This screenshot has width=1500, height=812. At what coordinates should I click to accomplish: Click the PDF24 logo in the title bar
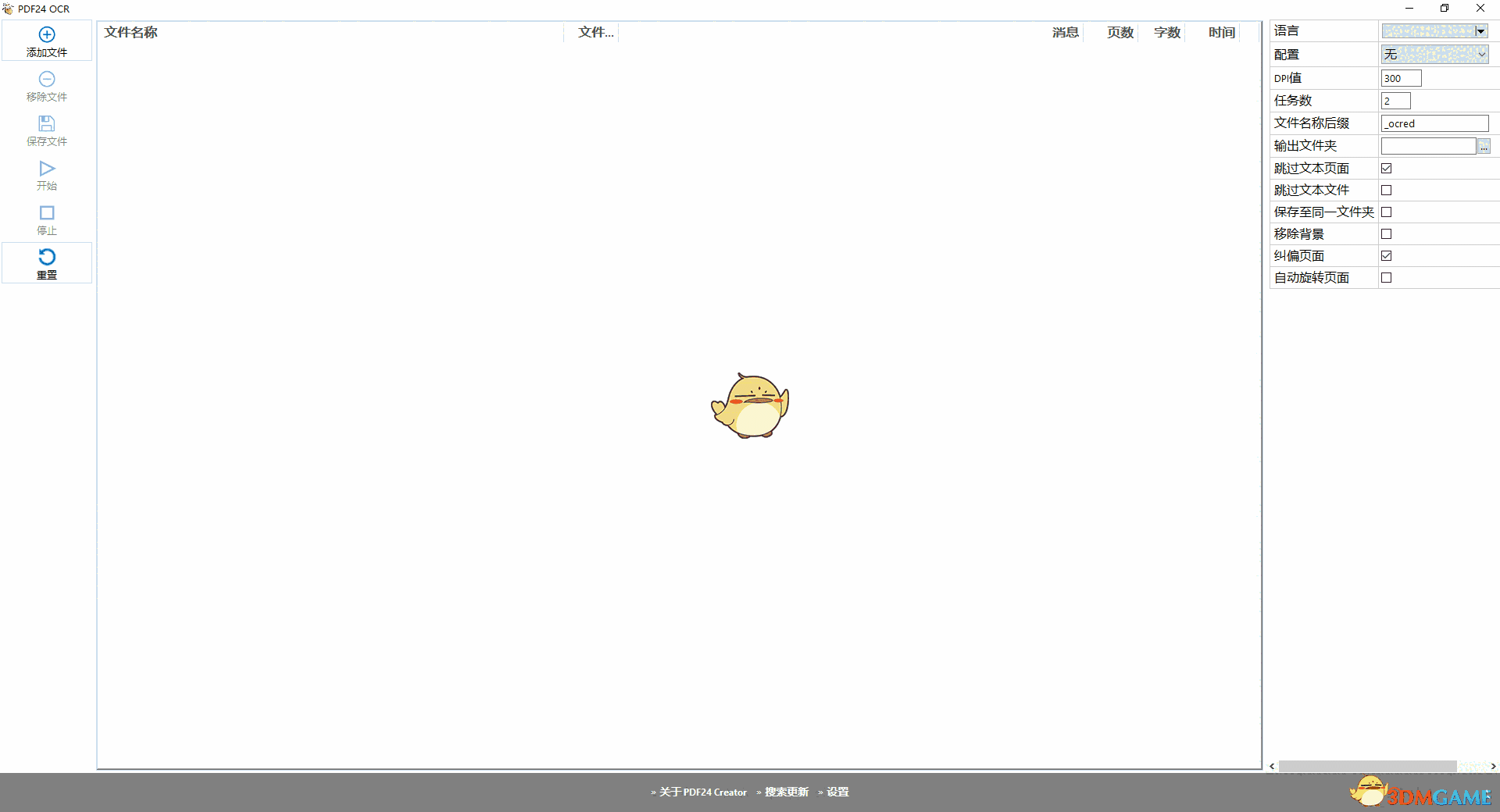tap(9, 9)
